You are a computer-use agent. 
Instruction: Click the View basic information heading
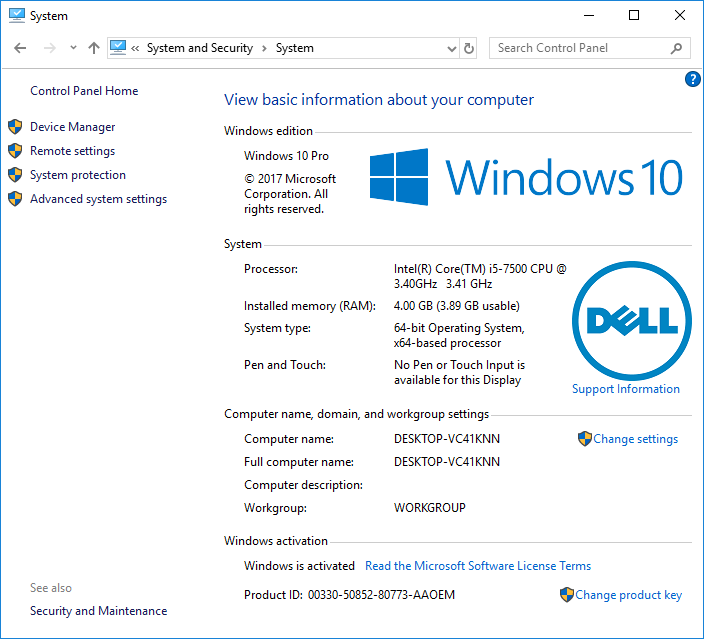(379, 100)
